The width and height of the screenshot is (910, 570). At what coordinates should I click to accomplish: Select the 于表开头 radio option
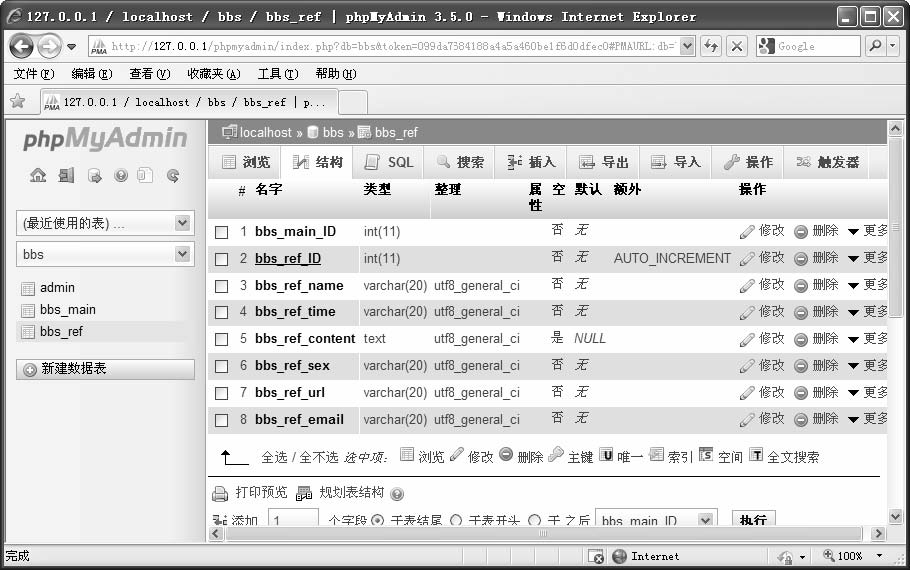coord(456,520)
